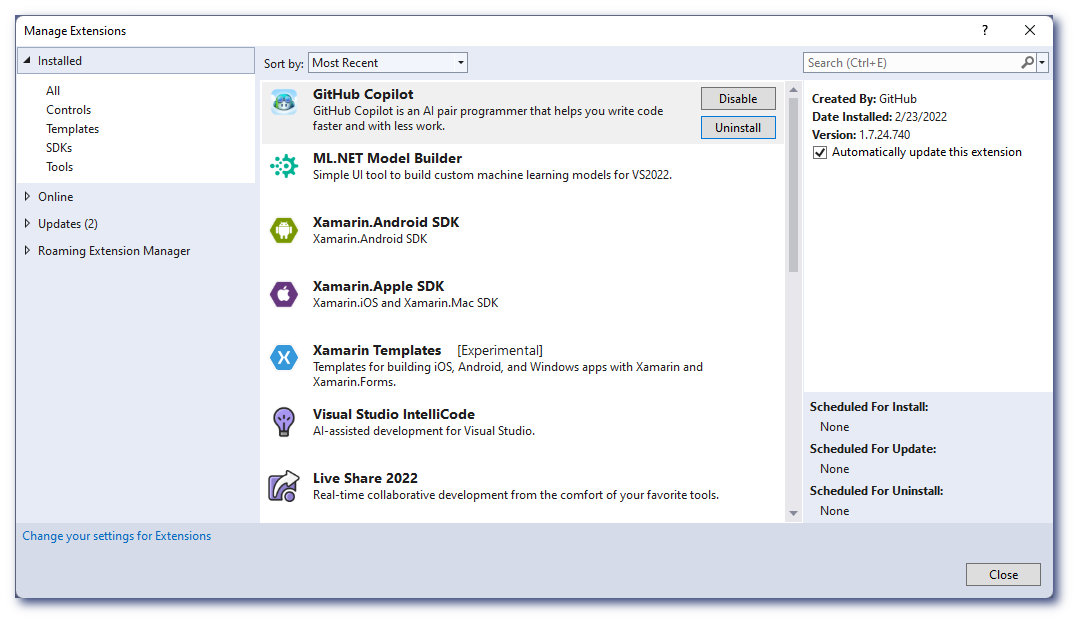Collapse the Installed category arrow
The image size is (1078, 623).
coord(27,61)
